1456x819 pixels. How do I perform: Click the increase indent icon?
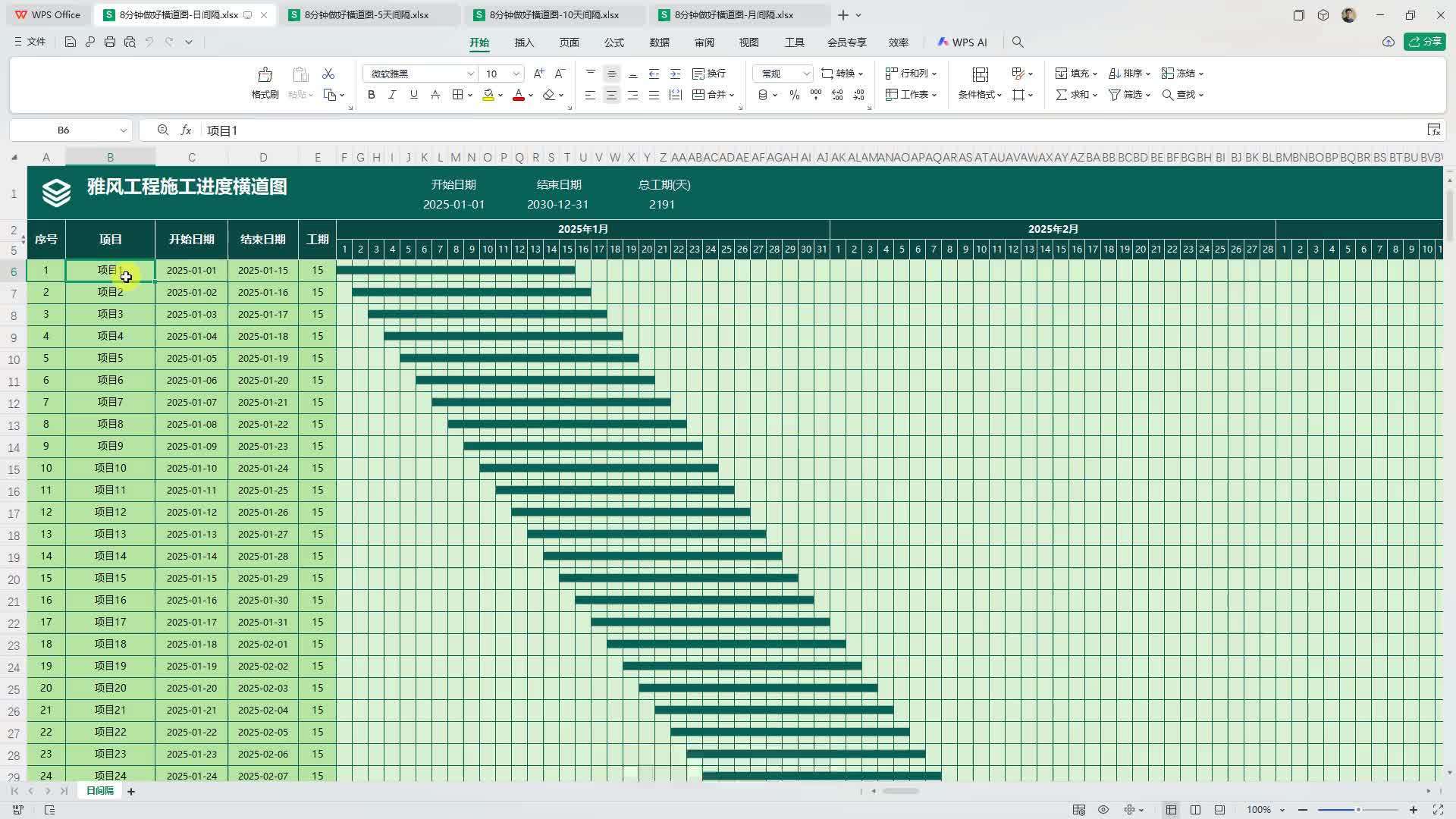pos(675,74)
